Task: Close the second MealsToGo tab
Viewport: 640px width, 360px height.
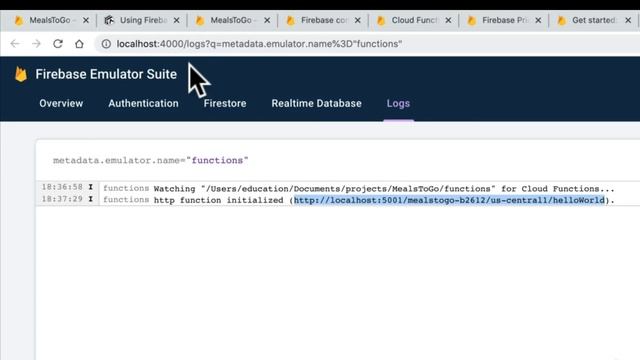Action: (267, 20)
